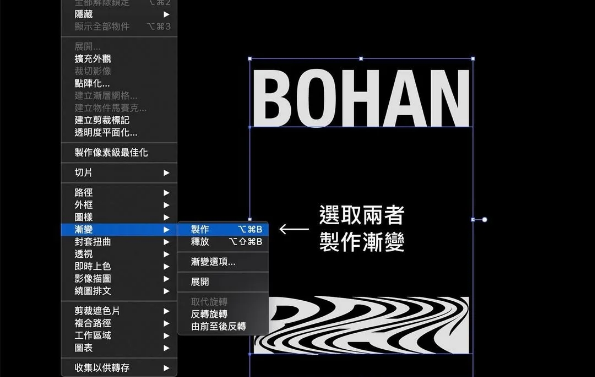Click 建立剪裁標記 menu item

point(119,120)
